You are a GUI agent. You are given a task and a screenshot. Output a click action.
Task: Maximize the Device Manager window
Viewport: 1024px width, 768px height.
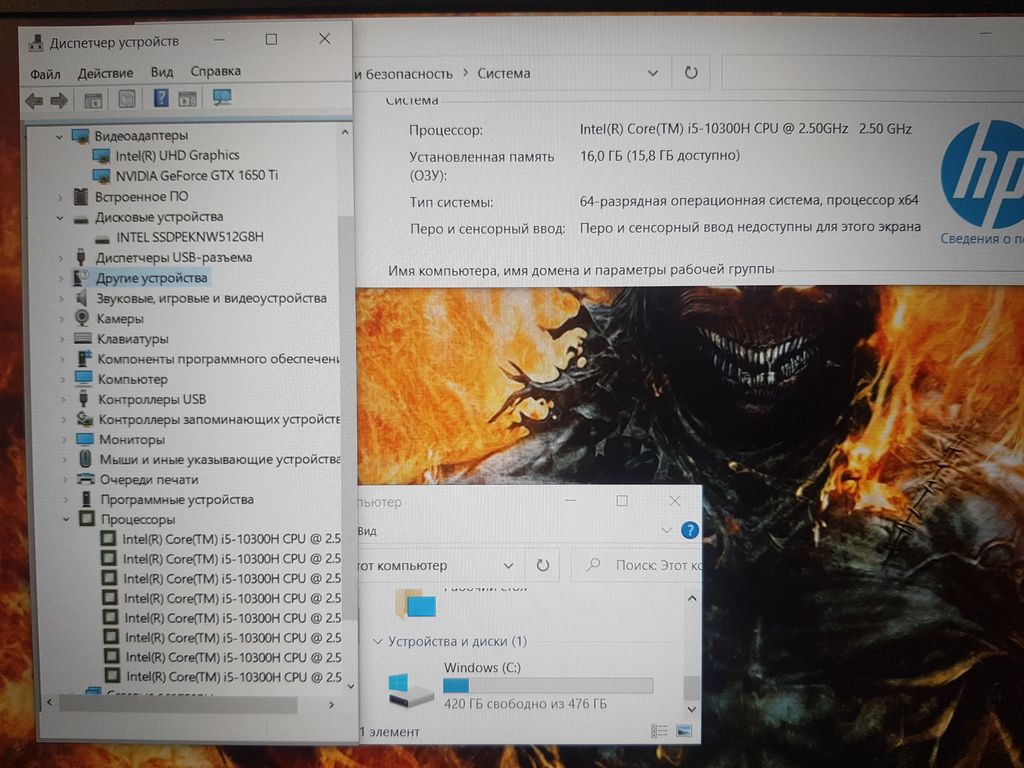271,40
